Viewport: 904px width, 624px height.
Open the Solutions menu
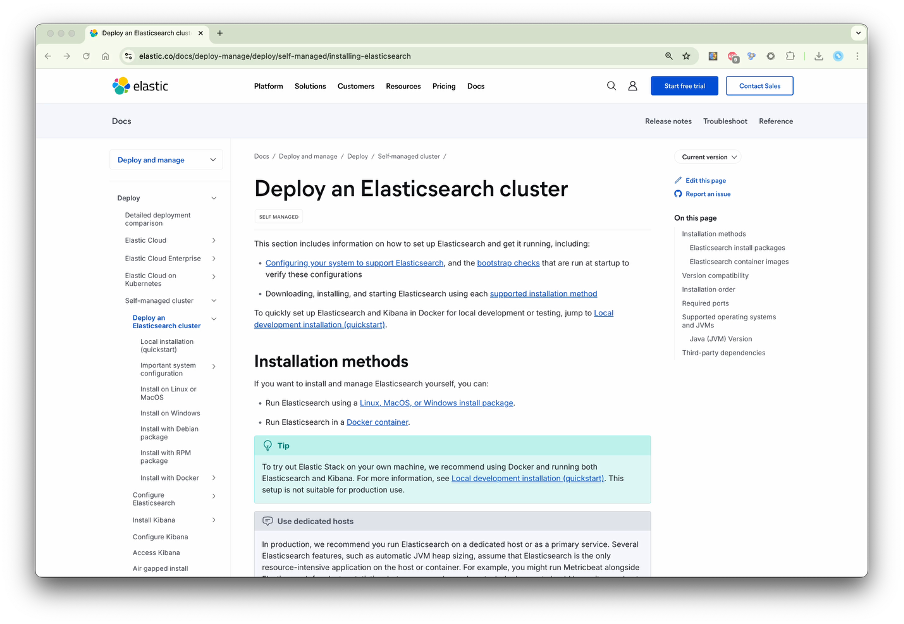click(310, 86)
